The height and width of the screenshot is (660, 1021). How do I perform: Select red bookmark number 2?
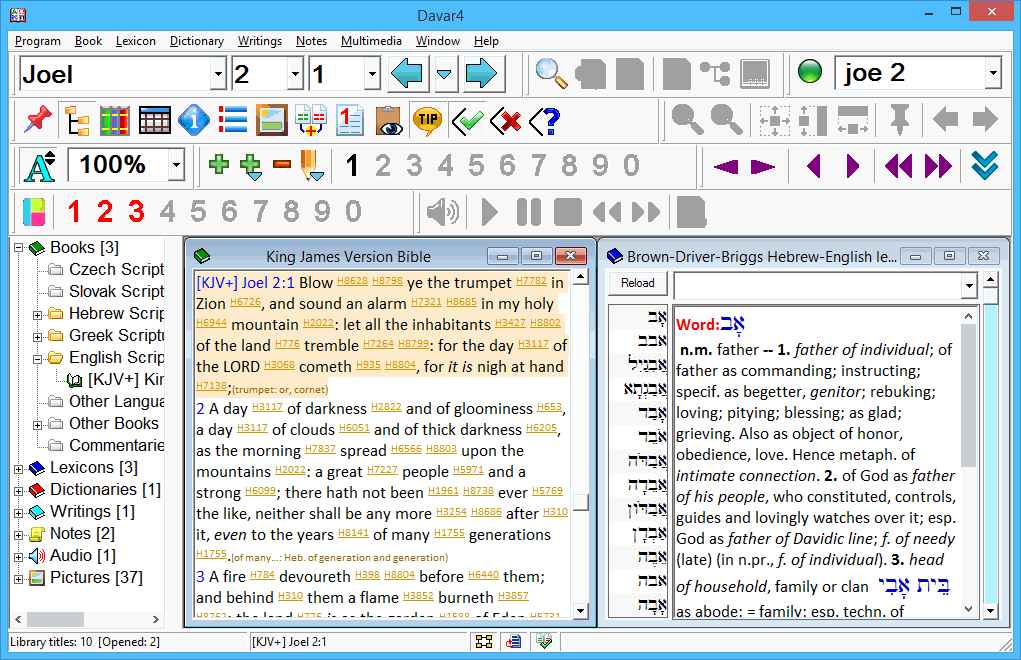(x=105, y=212)
